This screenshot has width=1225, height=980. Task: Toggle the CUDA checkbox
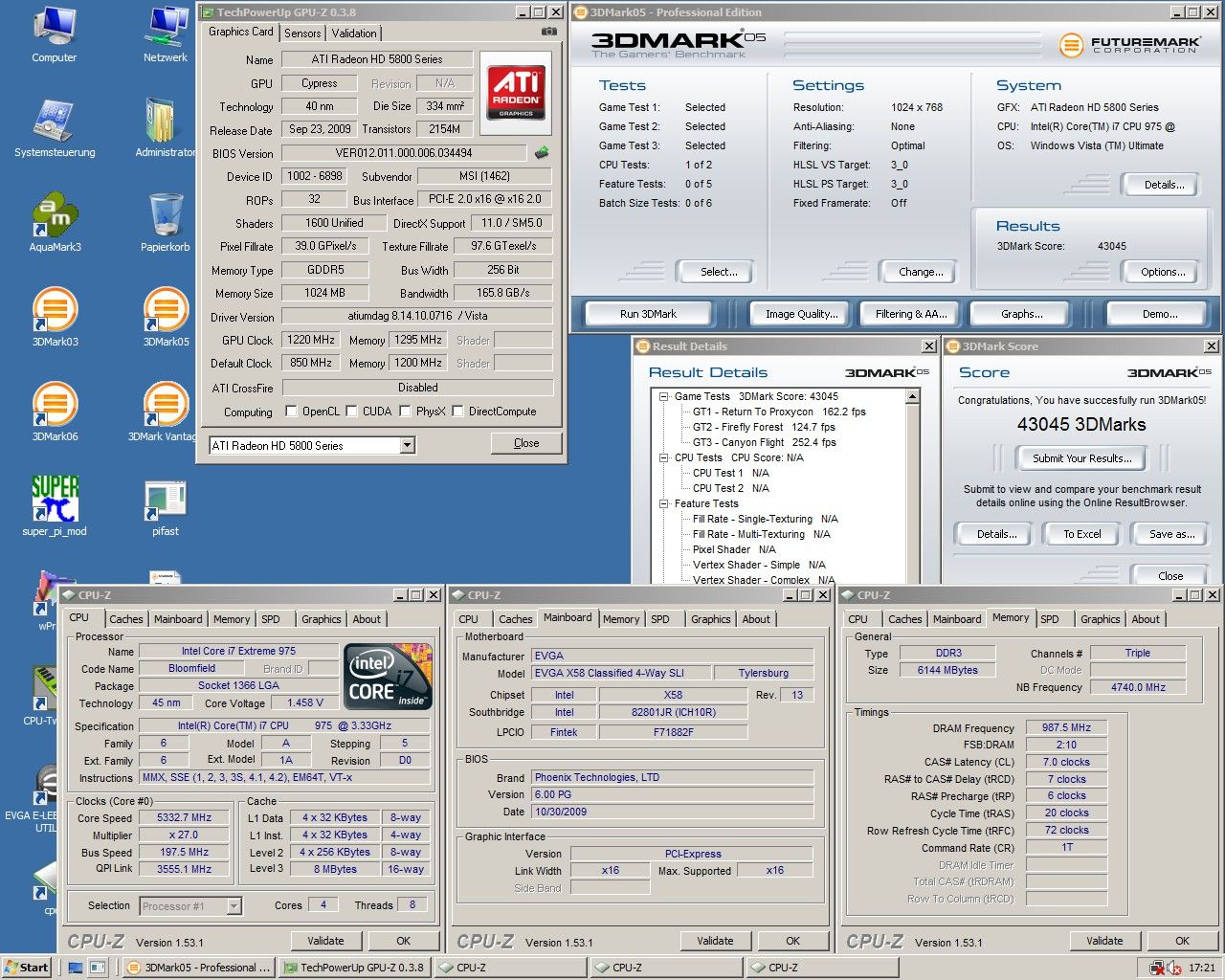[352, 412]
